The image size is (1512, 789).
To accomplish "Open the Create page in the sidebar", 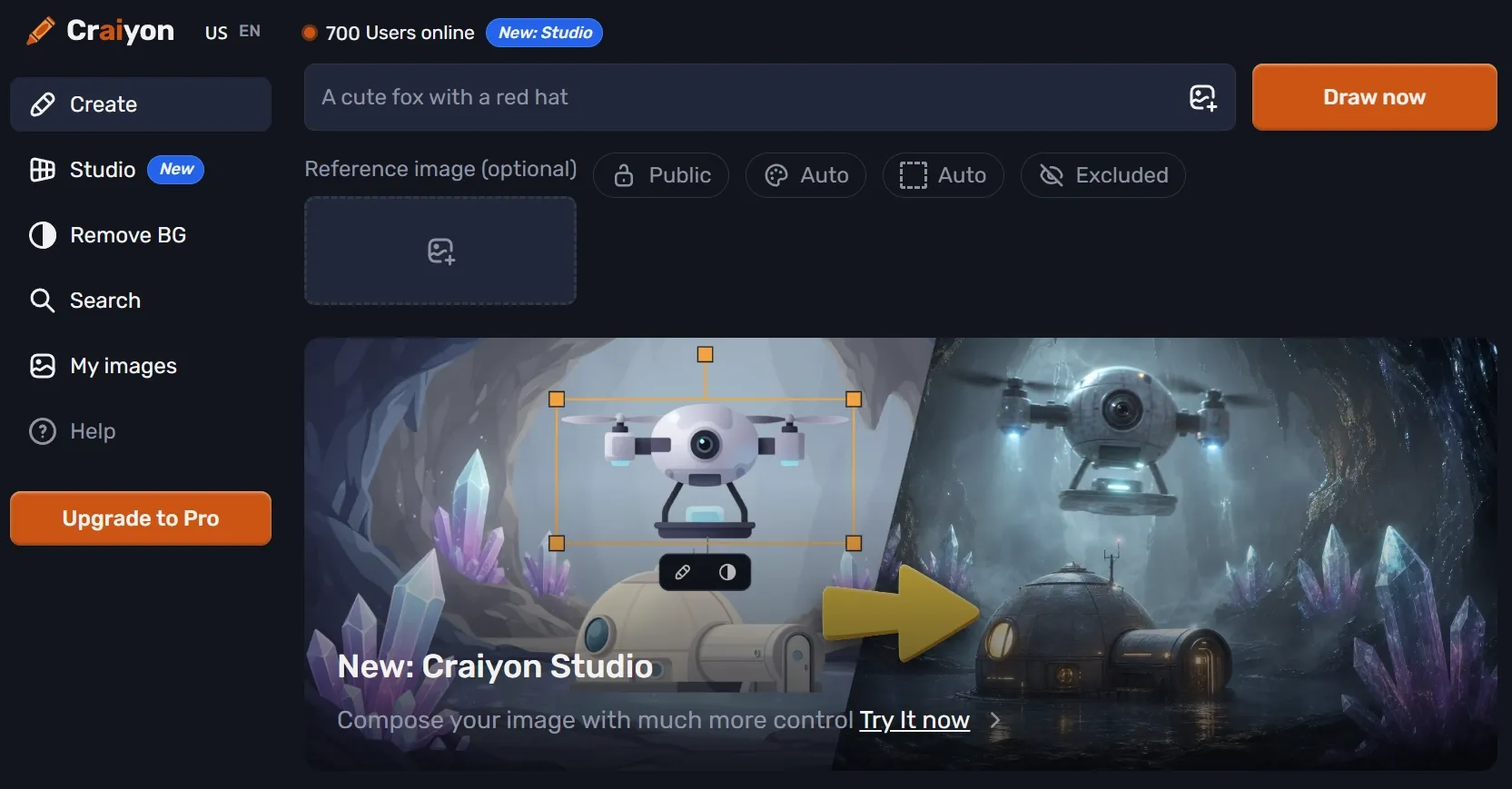I will 141,104.
